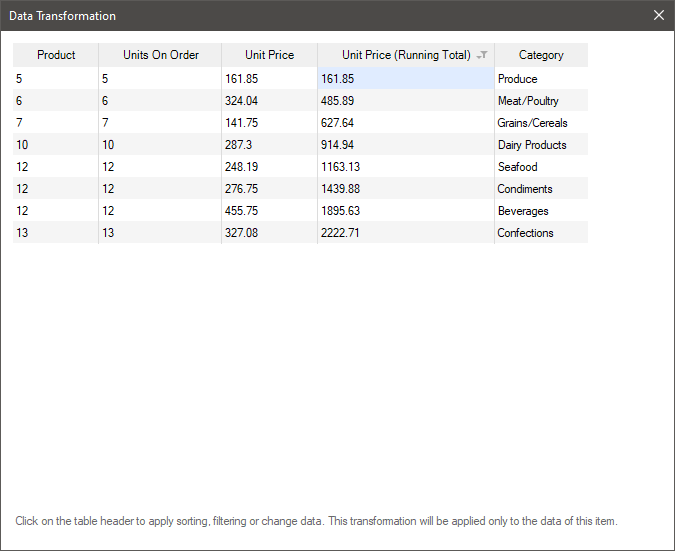Click the Unit Price column header
Screen dimensions: 675x551
[x=269, y=55]
